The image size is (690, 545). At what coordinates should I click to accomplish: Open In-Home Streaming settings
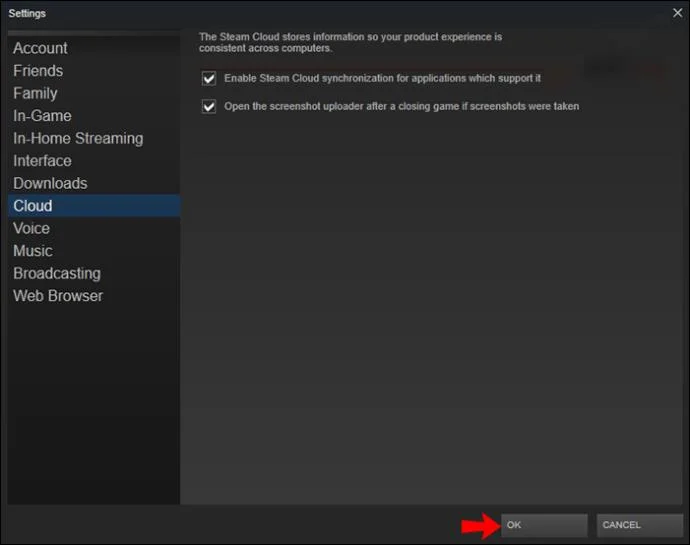point(93,138)
